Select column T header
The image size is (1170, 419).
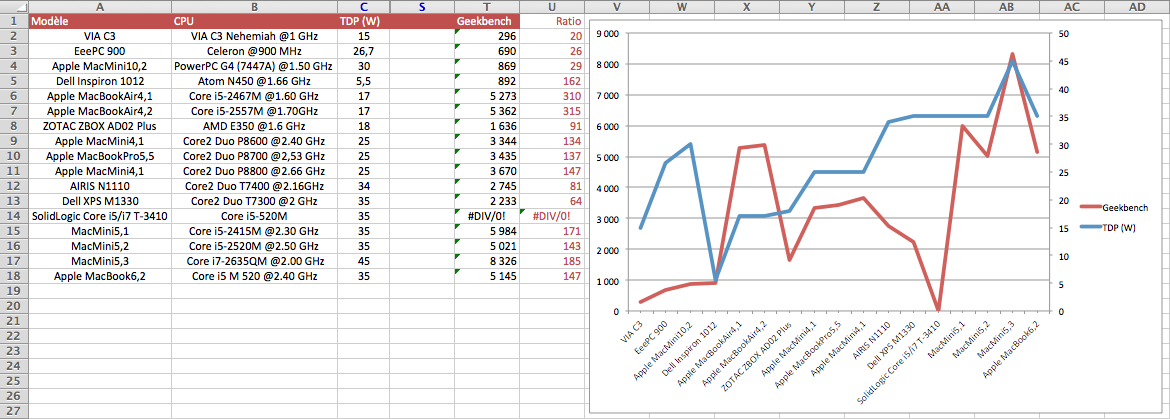(x=487, y=7)
